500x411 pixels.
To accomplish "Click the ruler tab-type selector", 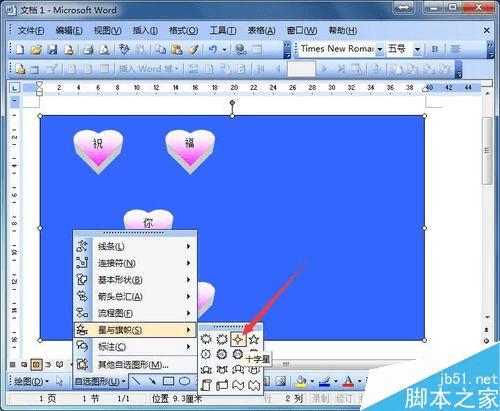I will [15, 88].
